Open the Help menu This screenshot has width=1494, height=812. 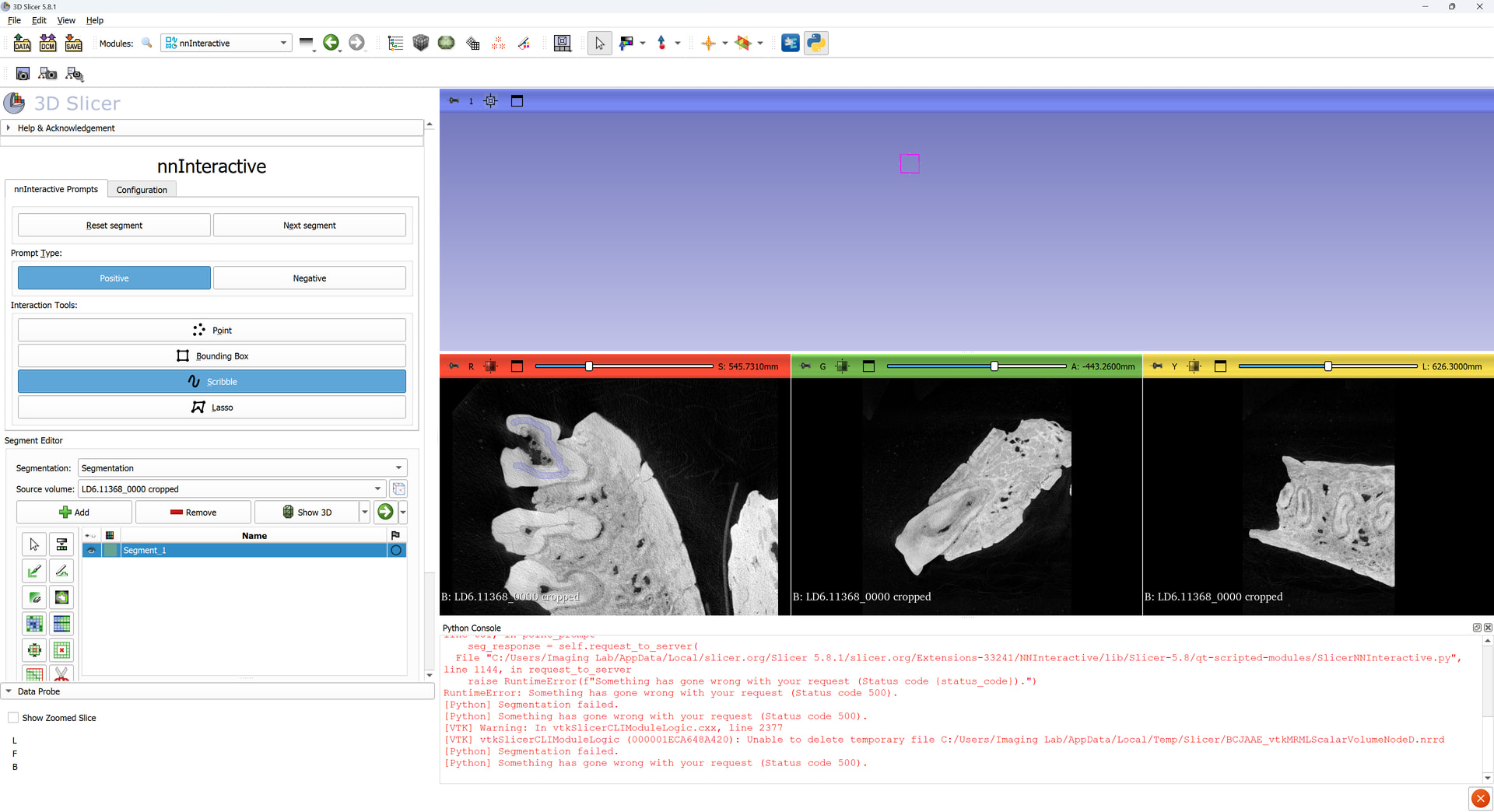click(95, 20)
